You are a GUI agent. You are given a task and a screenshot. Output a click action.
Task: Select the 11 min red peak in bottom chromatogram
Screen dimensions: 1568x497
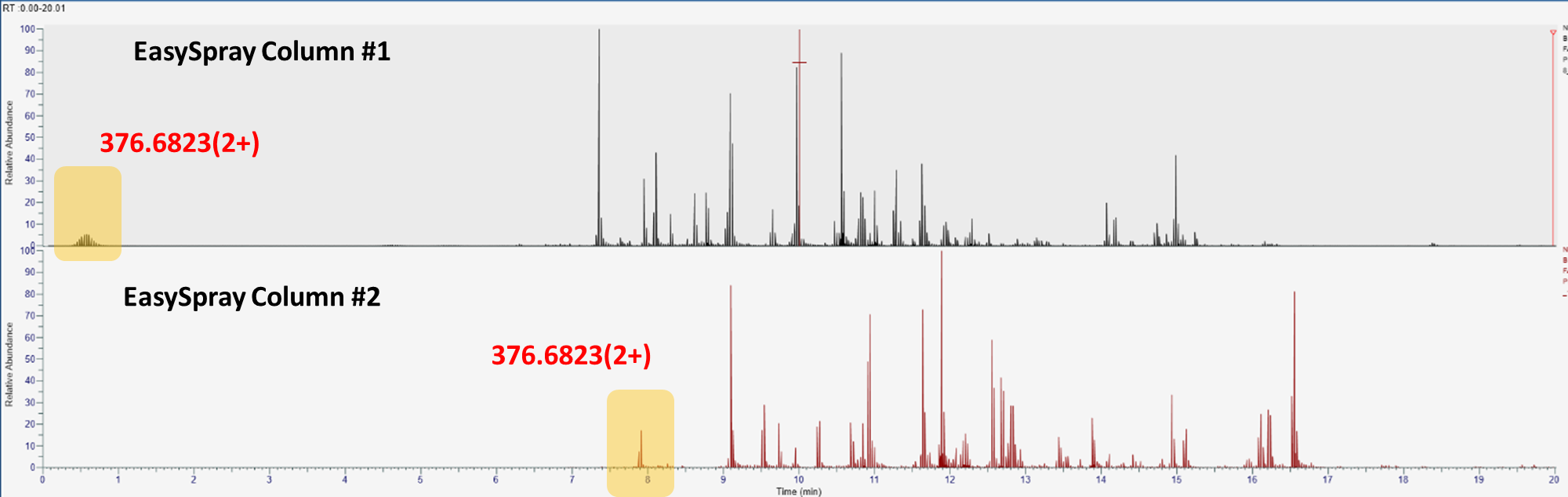click(x=869, y=391)
